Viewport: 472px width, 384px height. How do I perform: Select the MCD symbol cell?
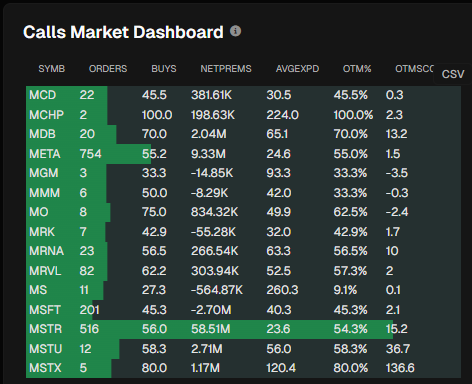(43, 95)
